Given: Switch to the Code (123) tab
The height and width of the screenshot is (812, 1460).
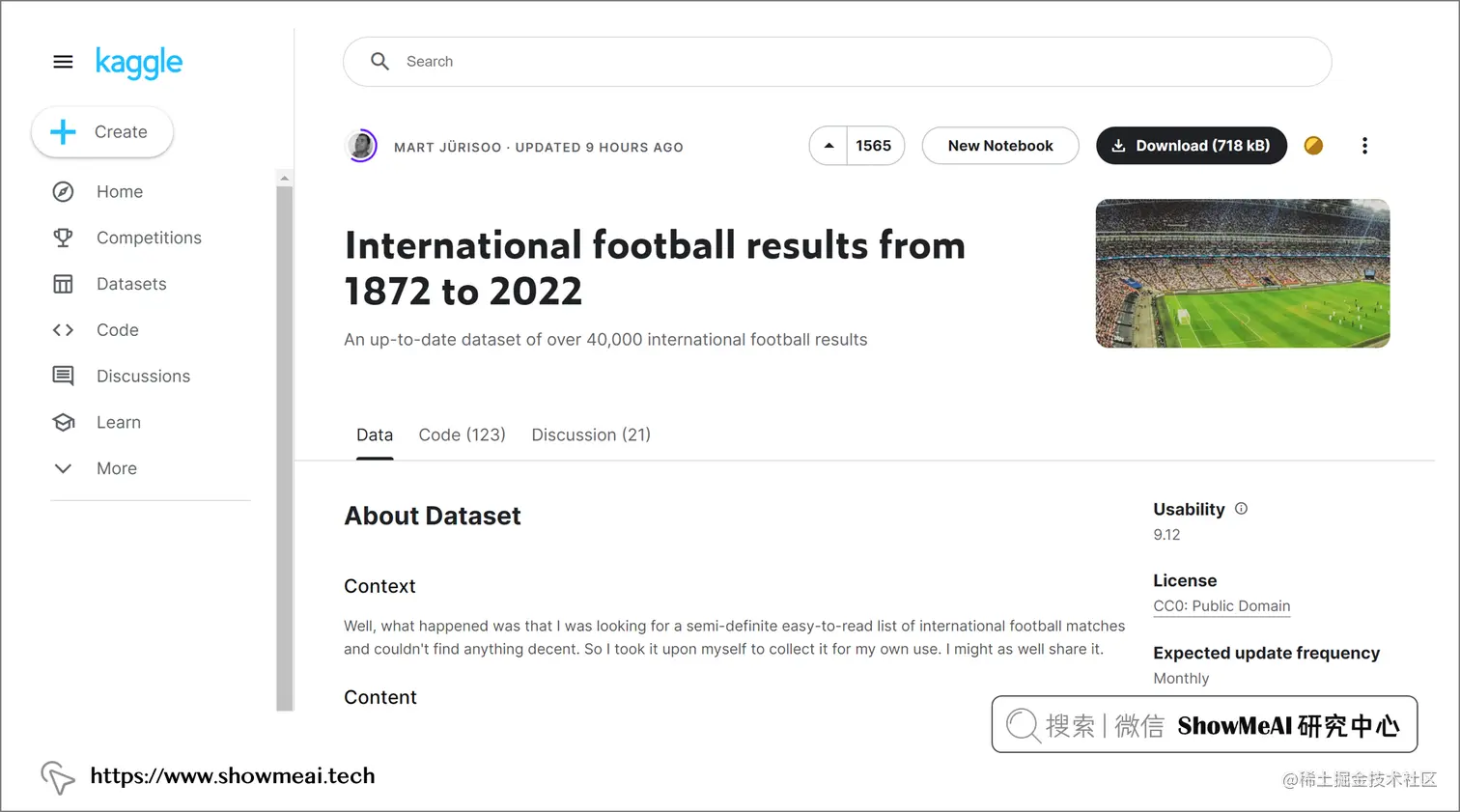Looking at the screenshot, I should 462,435.
